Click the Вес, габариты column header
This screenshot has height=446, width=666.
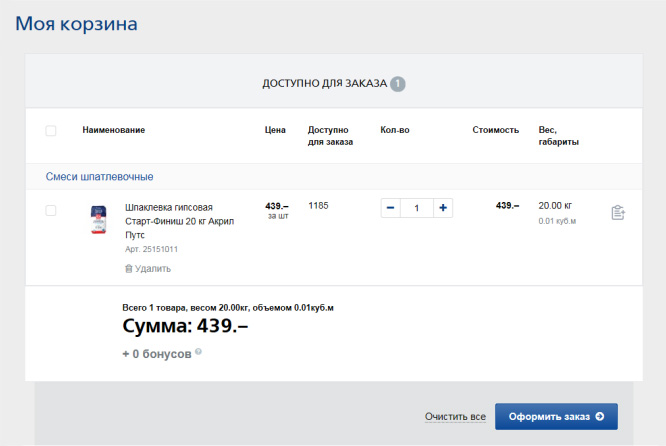pyautogui.click(x=558, y=135)
